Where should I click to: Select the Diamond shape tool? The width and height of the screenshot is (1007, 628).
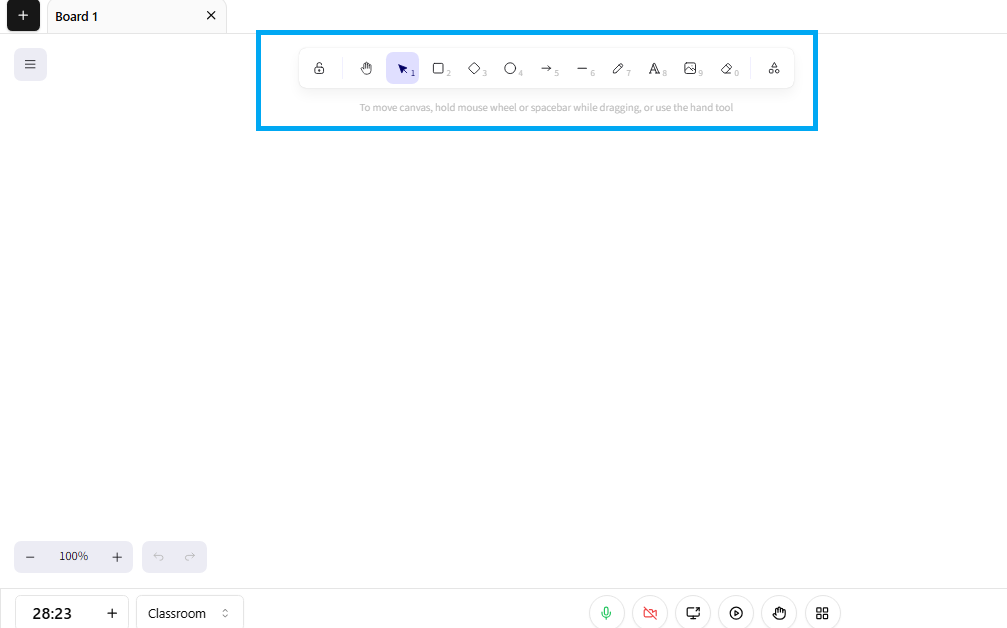pyautogui.click(x=474, y=68)
